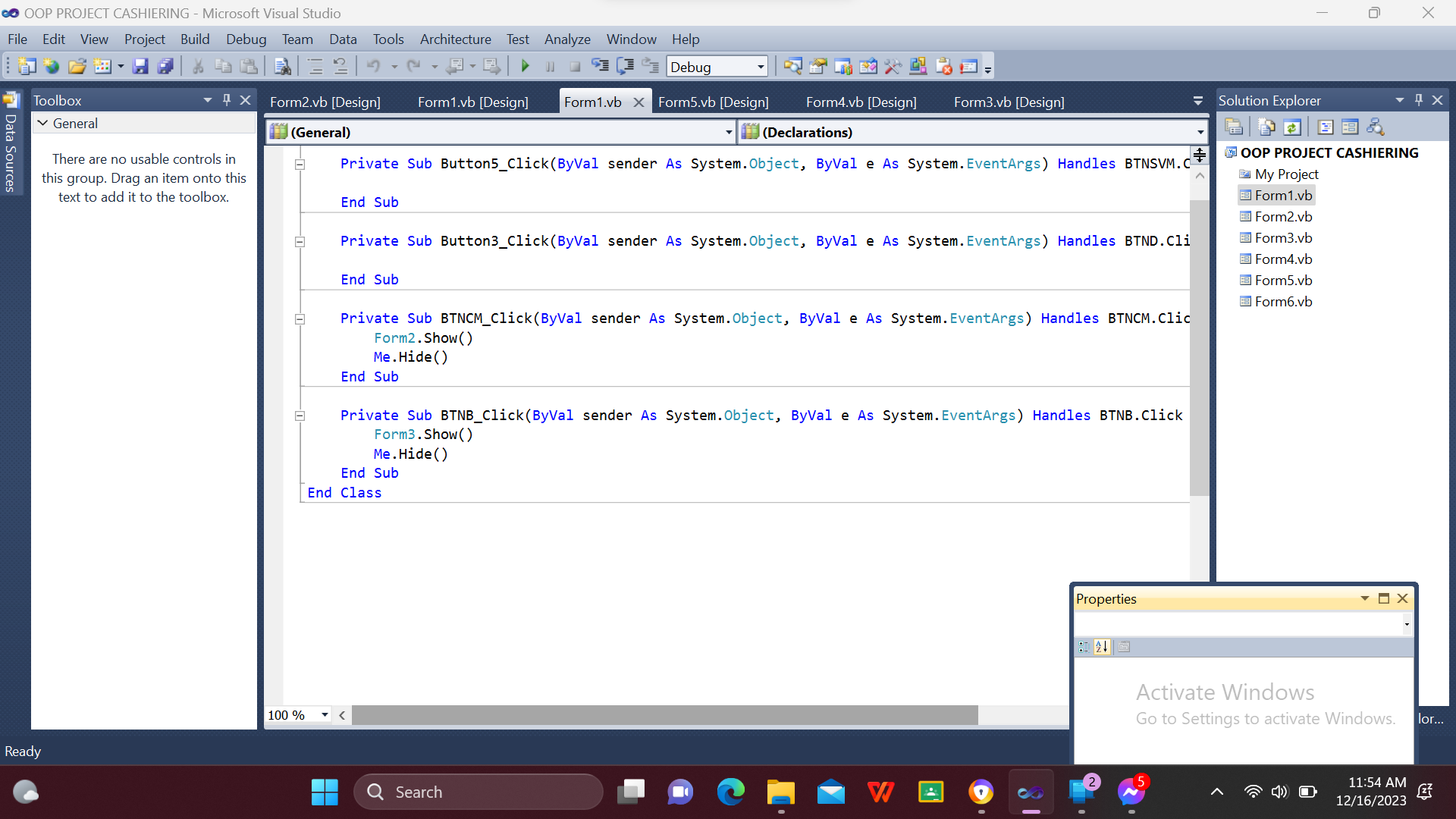Select Form3.vb in Solution Explorer
The width and height of the screenshot is (1456, 819).
(x=1283, y=238)
